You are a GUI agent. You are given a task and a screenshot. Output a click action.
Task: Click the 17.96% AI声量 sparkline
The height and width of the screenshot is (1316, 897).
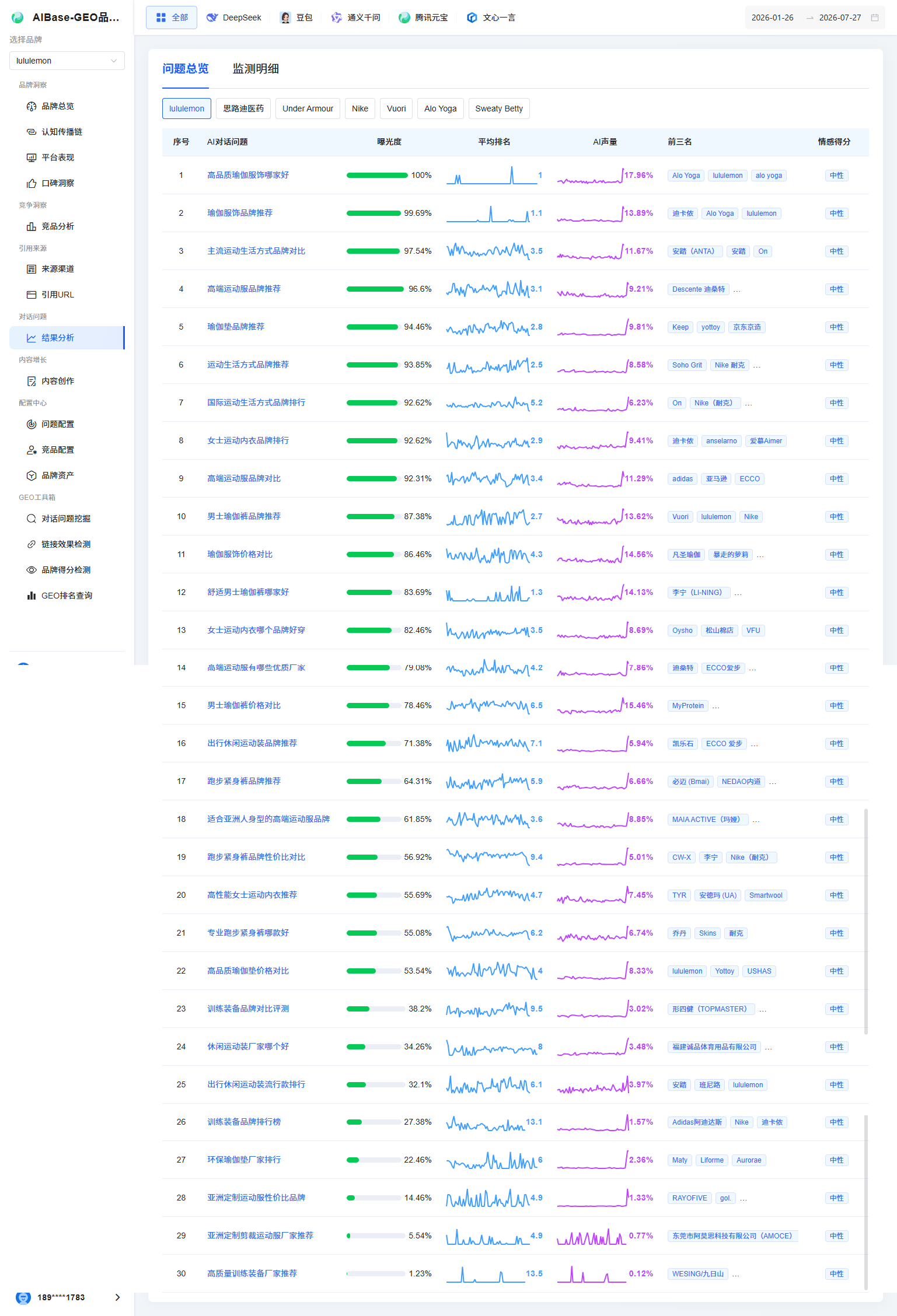coord(590,175)
